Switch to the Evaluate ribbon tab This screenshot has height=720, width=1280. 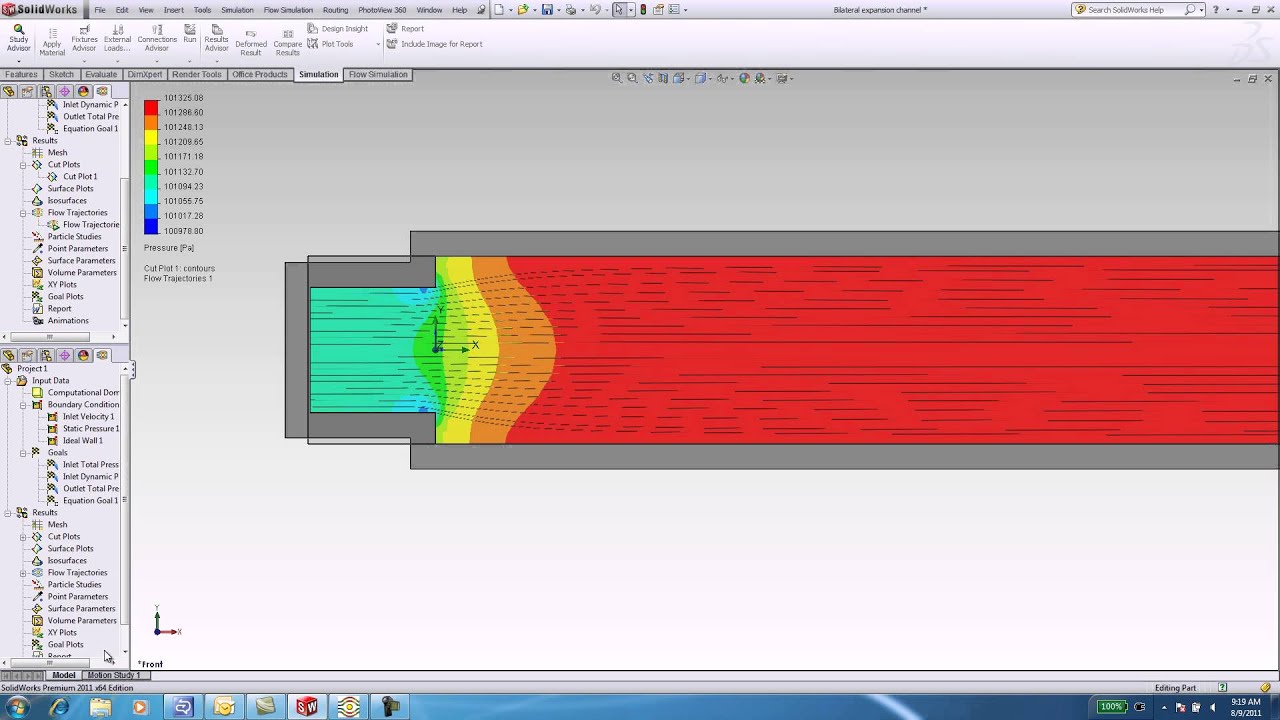point(101,75)
